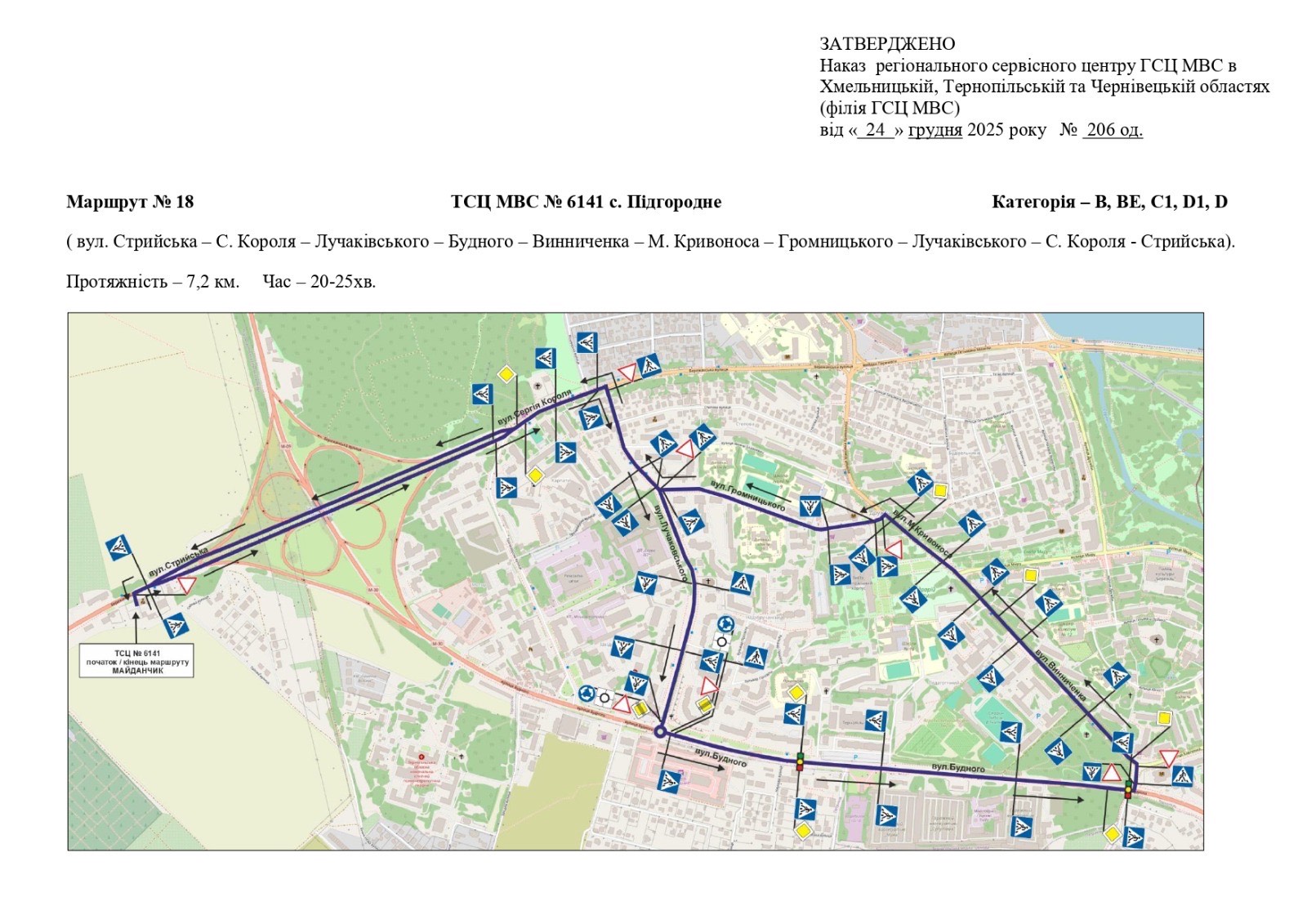Click the leftmost blue roundabout sign

[586, 694]
